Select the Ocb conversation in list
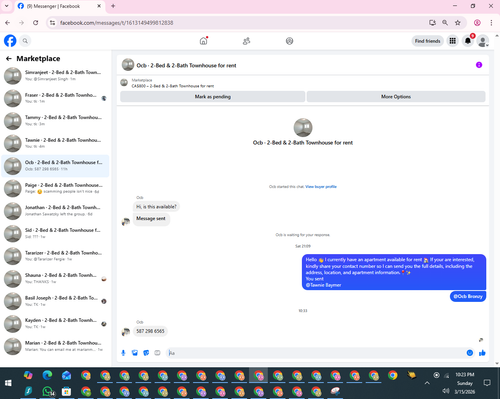Image resolution: width=500 pixels, height=399 pixels. click(x=55, y=166)
